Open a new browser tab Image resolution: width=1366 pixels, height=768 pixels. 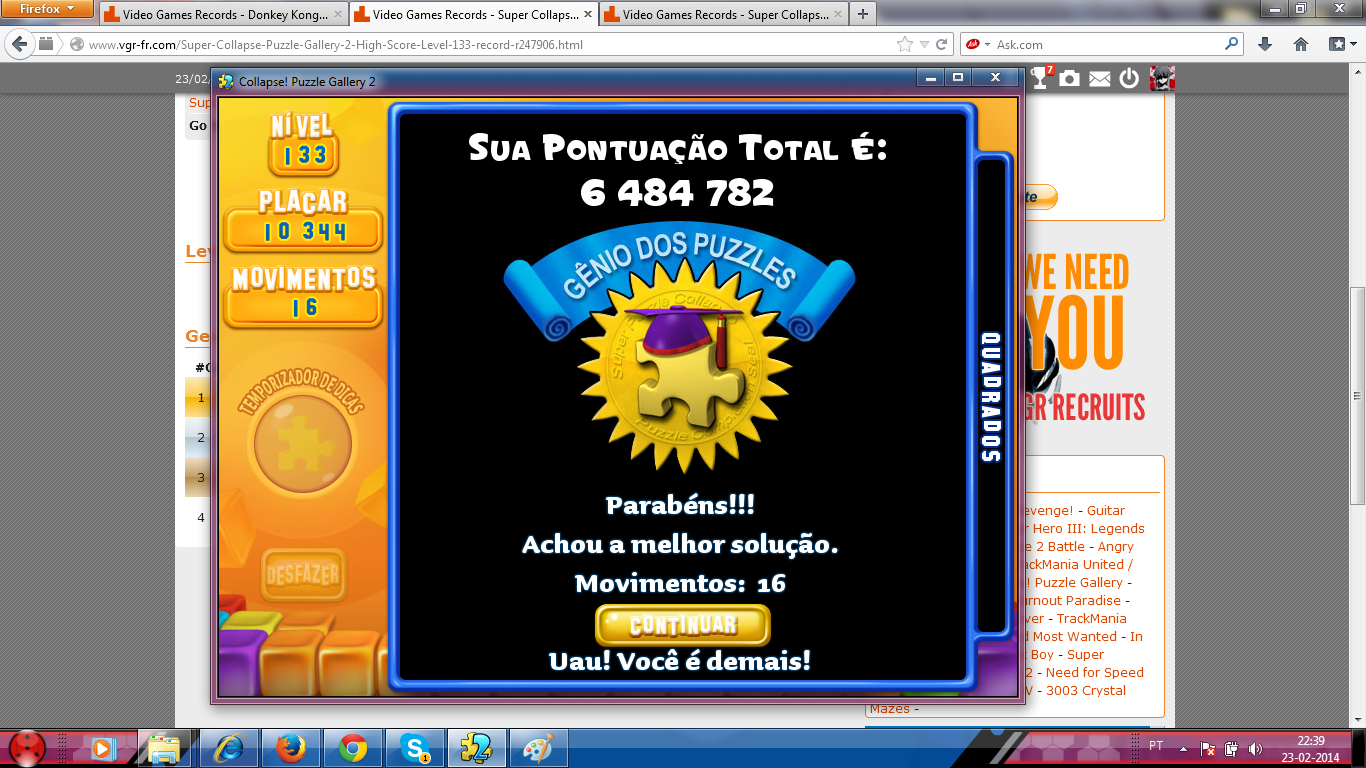[x=862, y=14]
